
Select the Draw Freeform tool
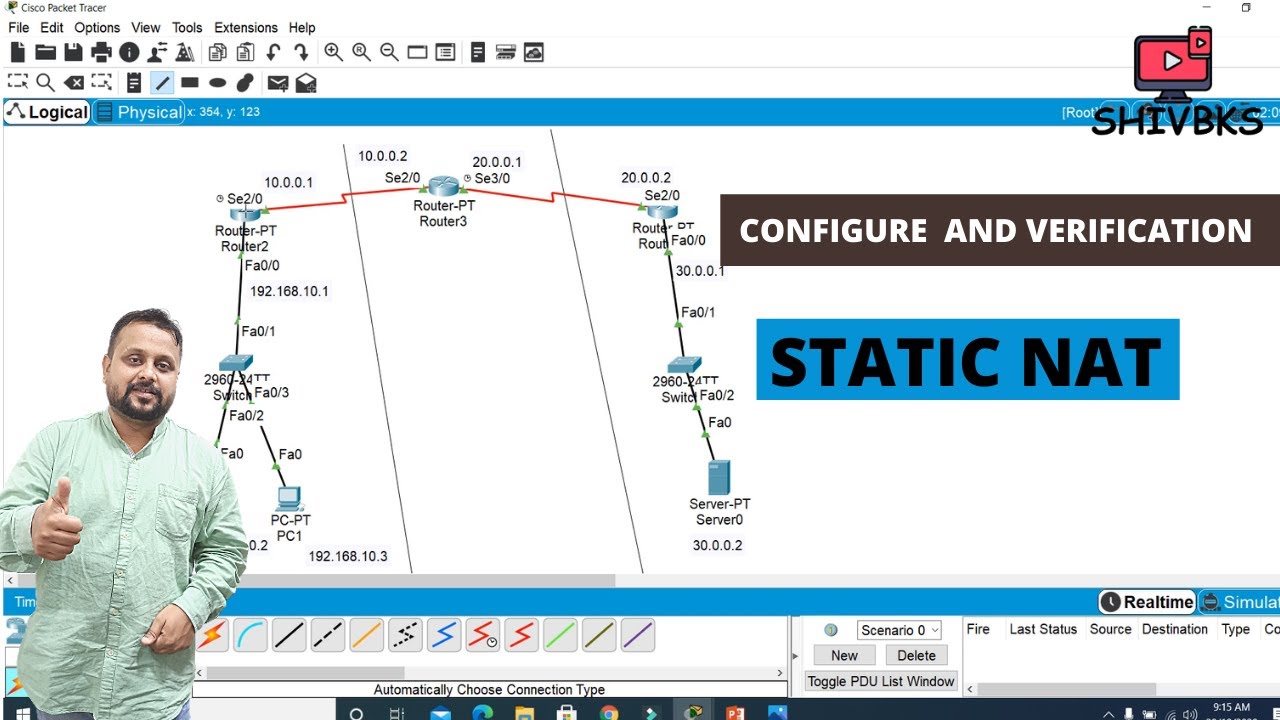coord(245,83)
